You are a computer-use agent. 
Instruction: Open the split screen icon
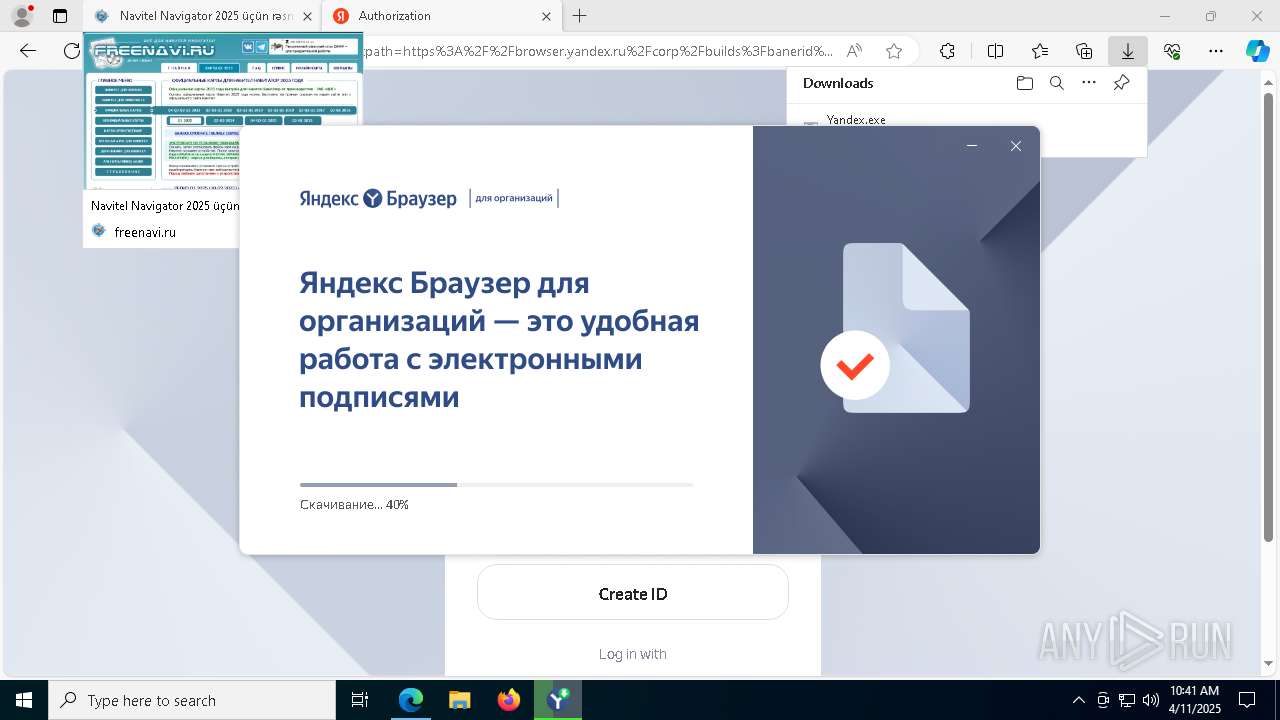tap(995, 51)
